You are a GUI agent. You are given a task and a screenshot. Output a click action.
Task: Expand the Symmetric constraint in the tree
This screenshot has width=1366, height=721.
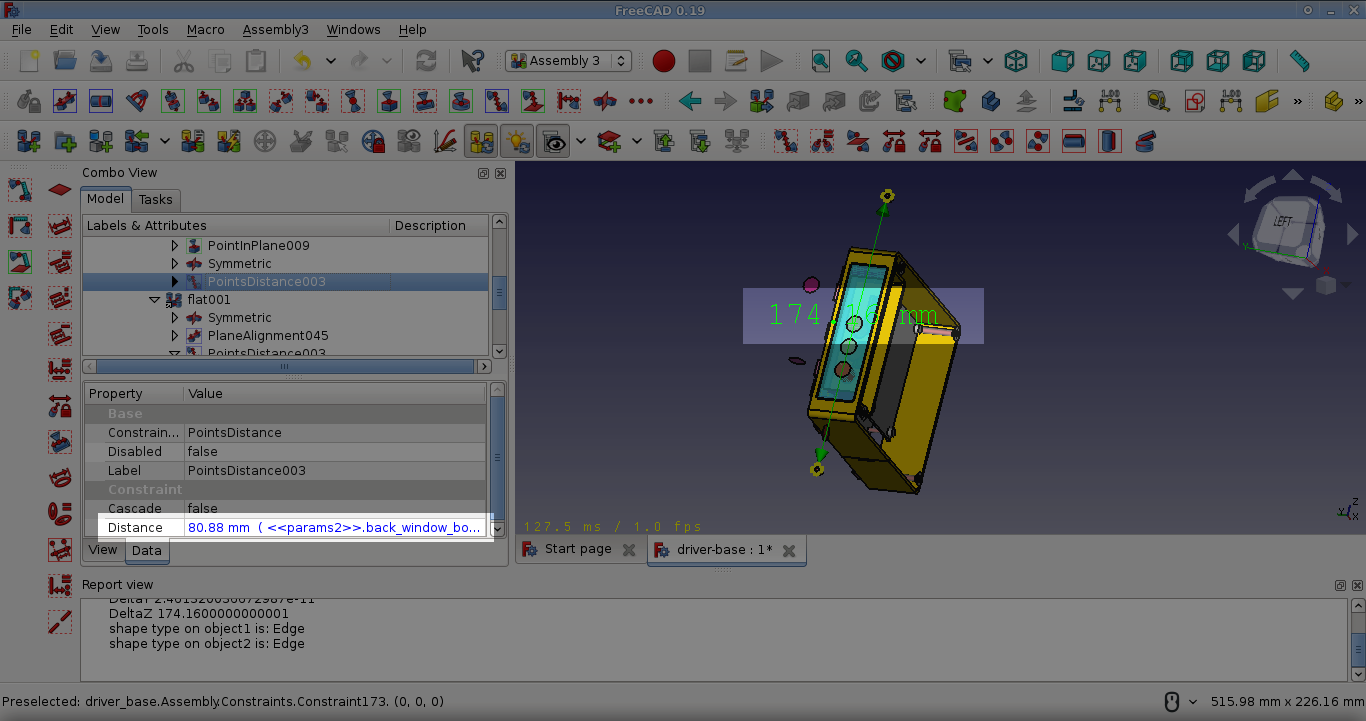click(174, 263)
